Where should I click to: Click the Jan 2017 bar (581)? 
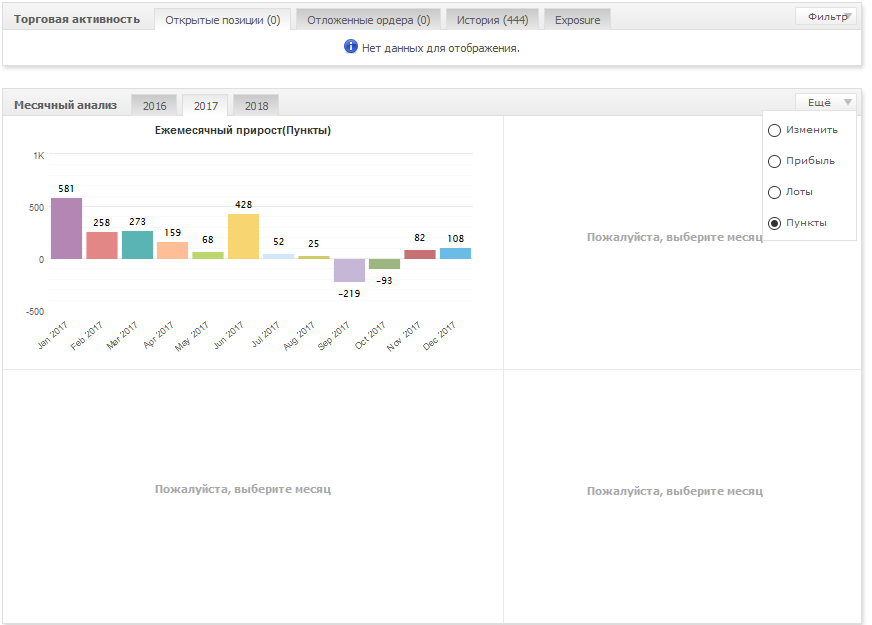(67, 229)
